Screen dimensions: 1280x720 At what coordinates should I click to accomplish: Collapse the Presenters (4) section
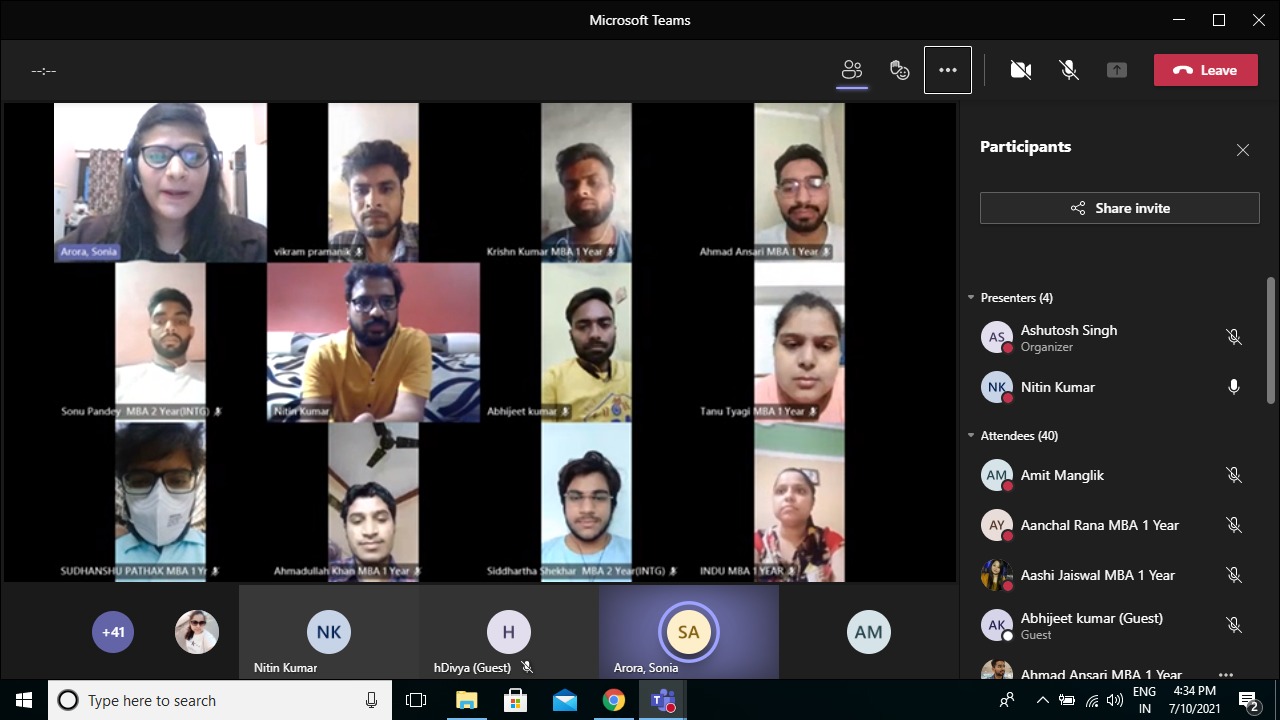click(971, 298)
